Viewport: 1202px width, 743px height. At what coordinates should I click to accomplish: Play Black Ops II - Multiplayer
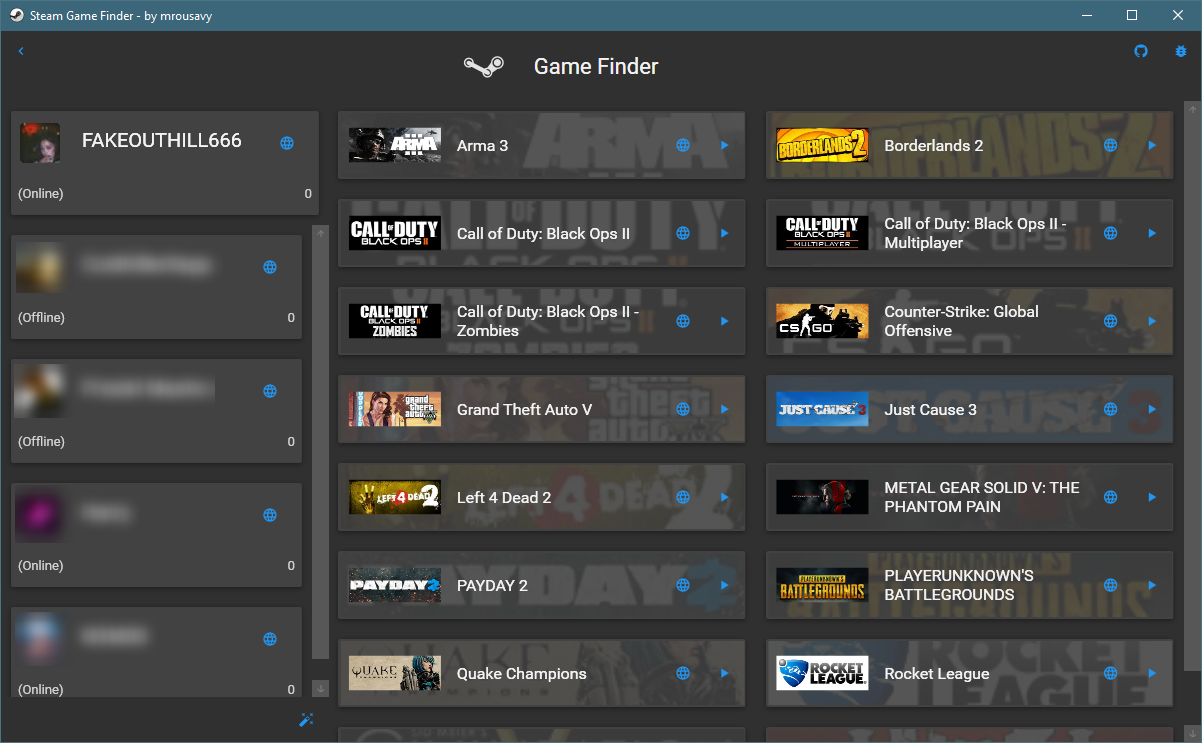coord(1152,233)
